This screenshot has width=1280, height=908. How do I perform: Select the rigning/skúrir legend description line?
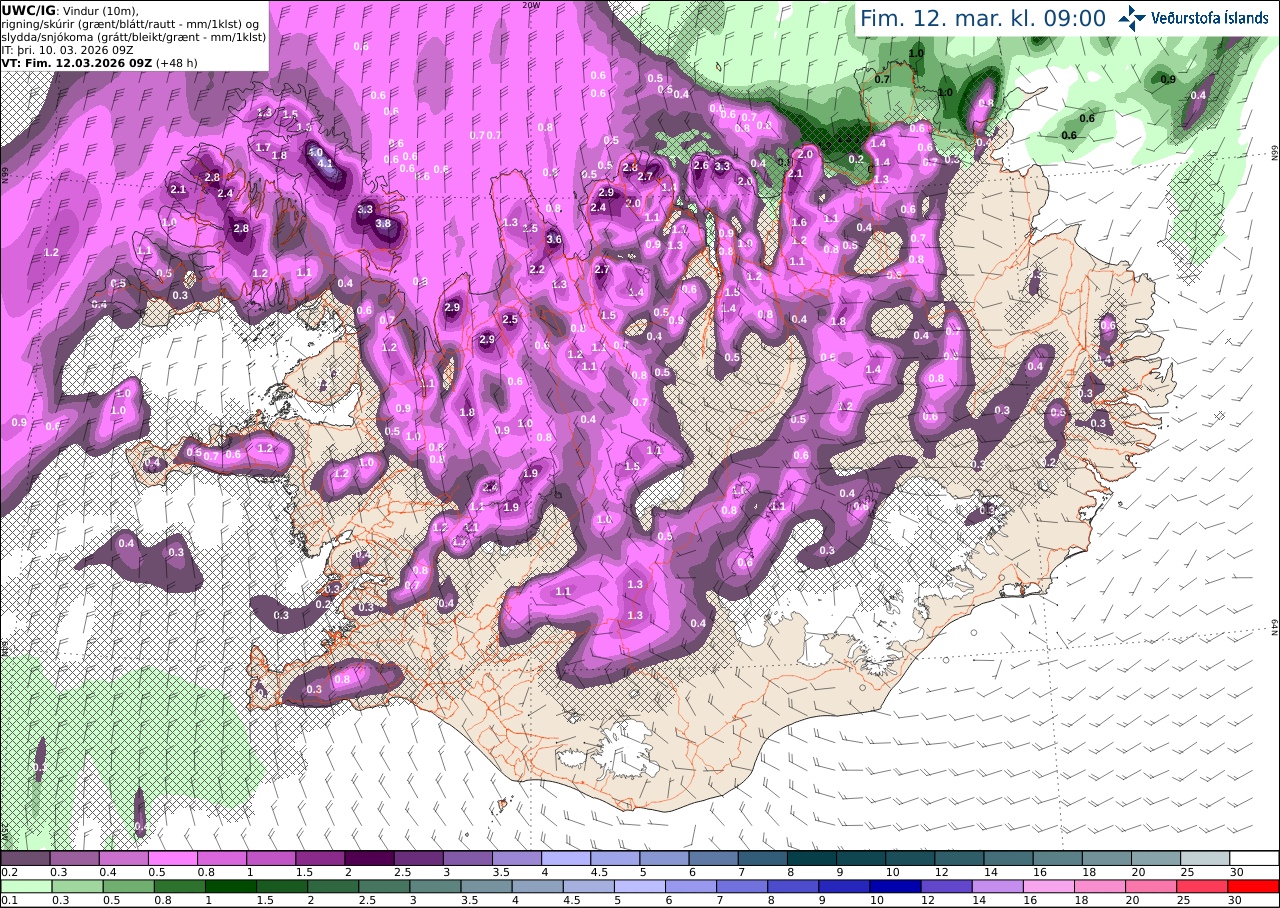tap(130, 23)
